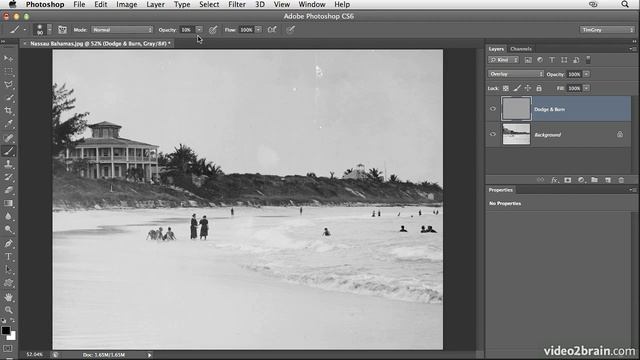
Task: Click the Delete layer trash icon
Action: pyautogui.click(x=621, y=180)
